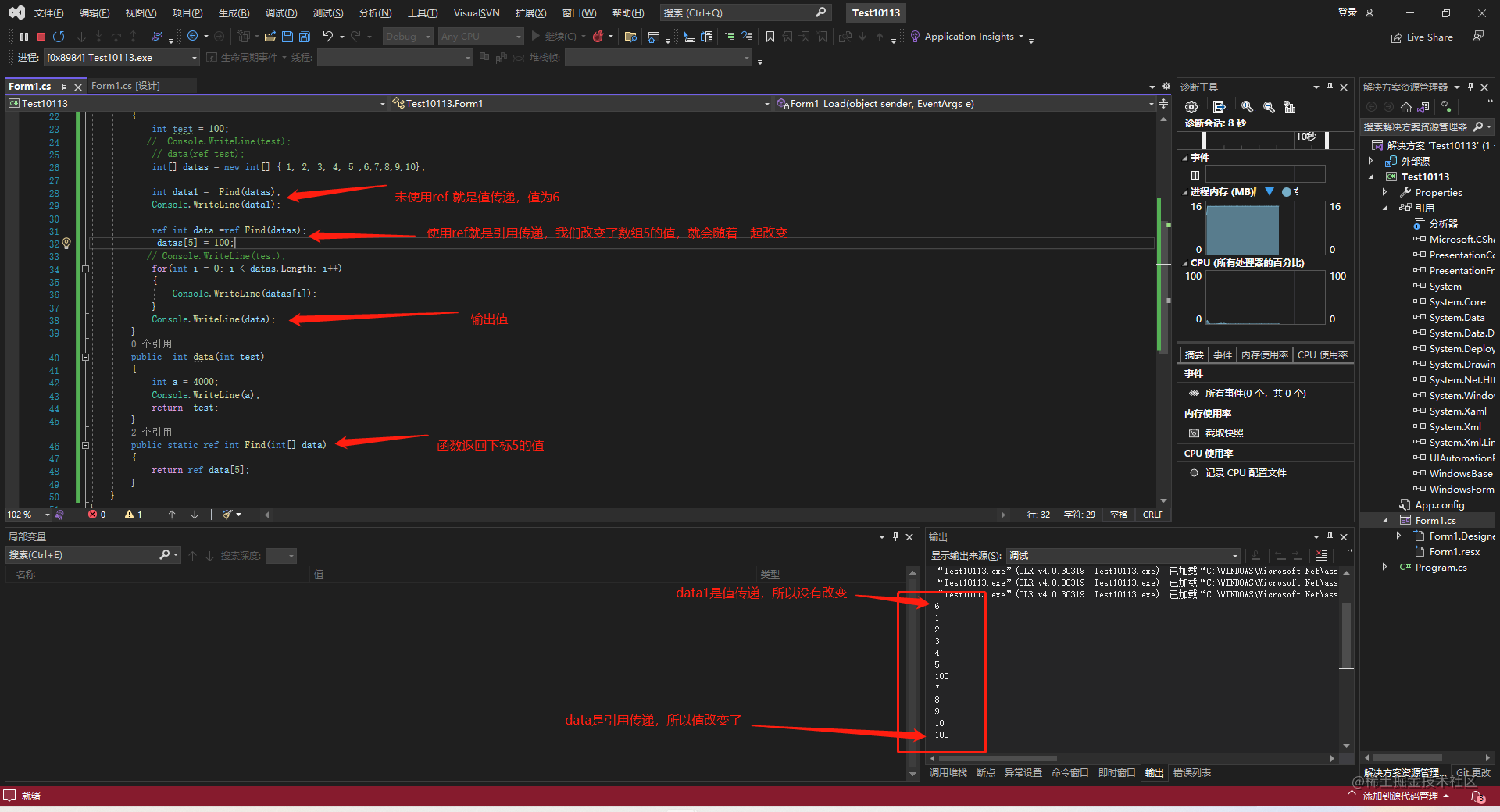Click the Undo icon on the toolbar

coord(329,36)
